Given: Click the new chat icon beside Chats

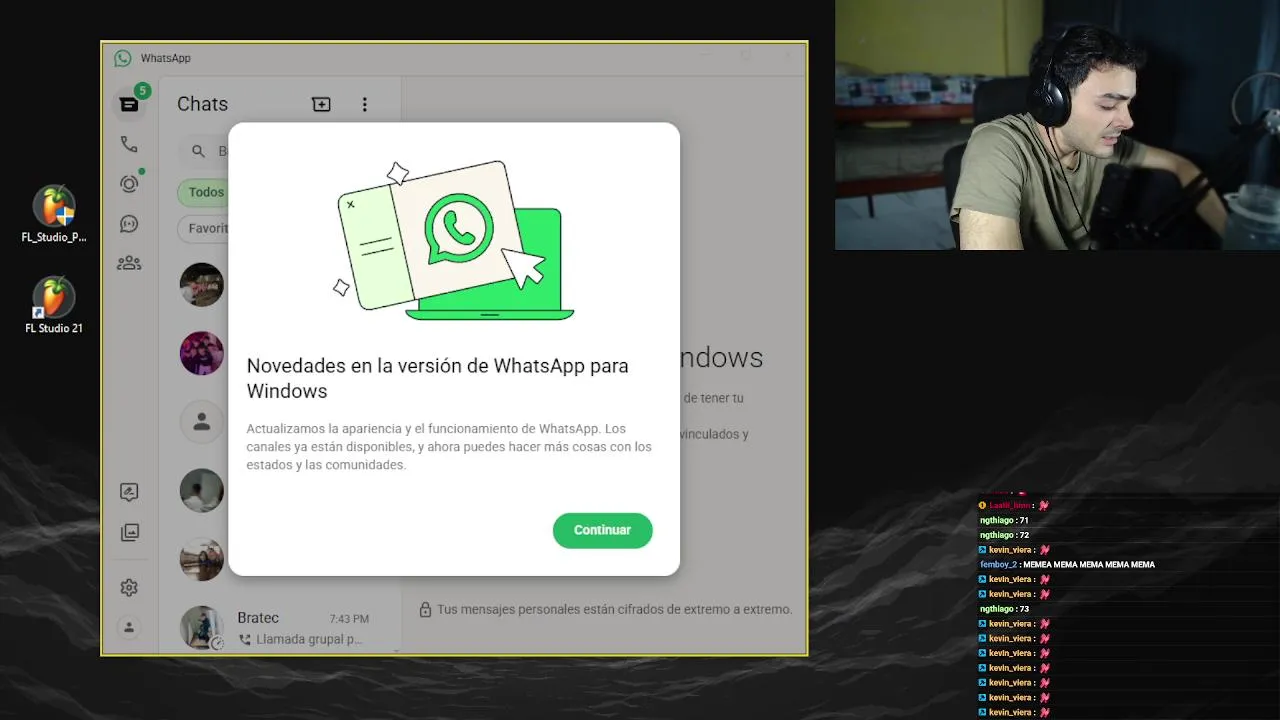Looking at the screenshot, I should [x=321, y=104].
